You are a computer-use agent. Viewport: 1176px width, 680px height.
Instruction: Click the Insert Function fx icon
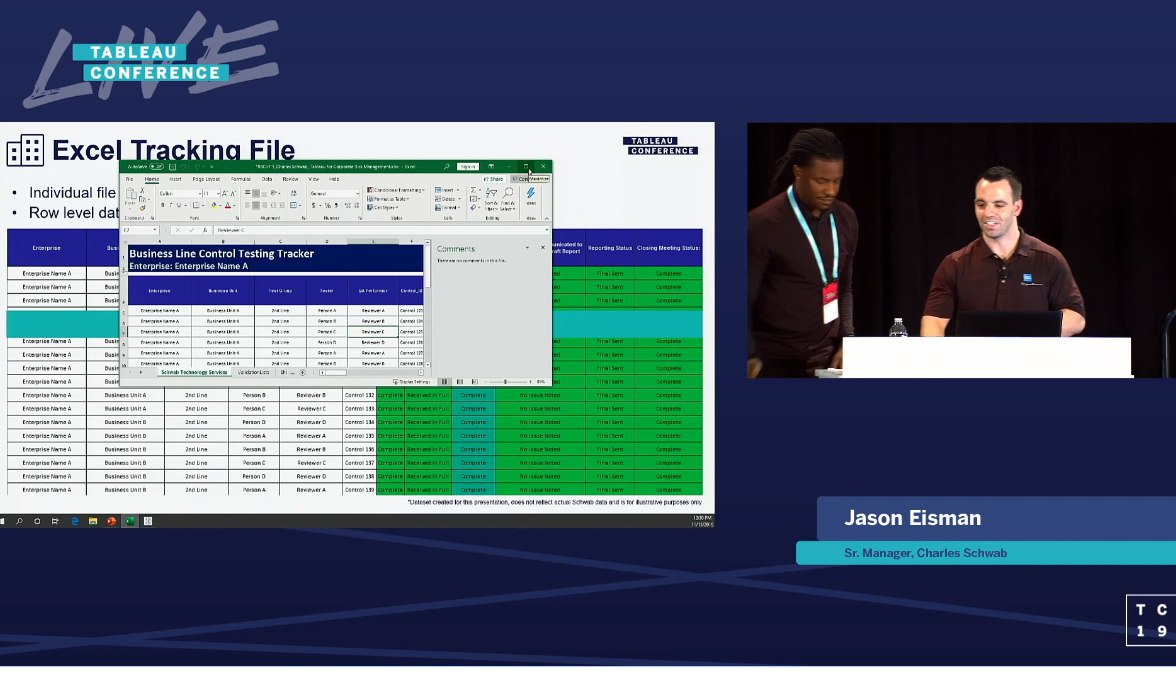(x=205, y=230)
